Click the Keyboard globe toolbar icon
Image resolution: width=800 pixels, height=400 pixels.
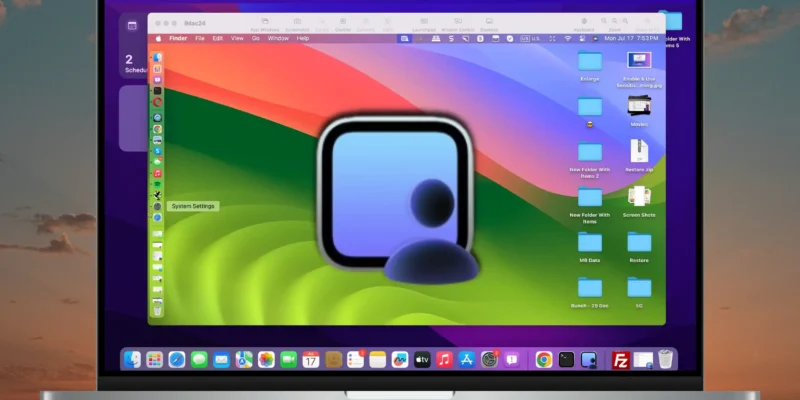point(584,21)
